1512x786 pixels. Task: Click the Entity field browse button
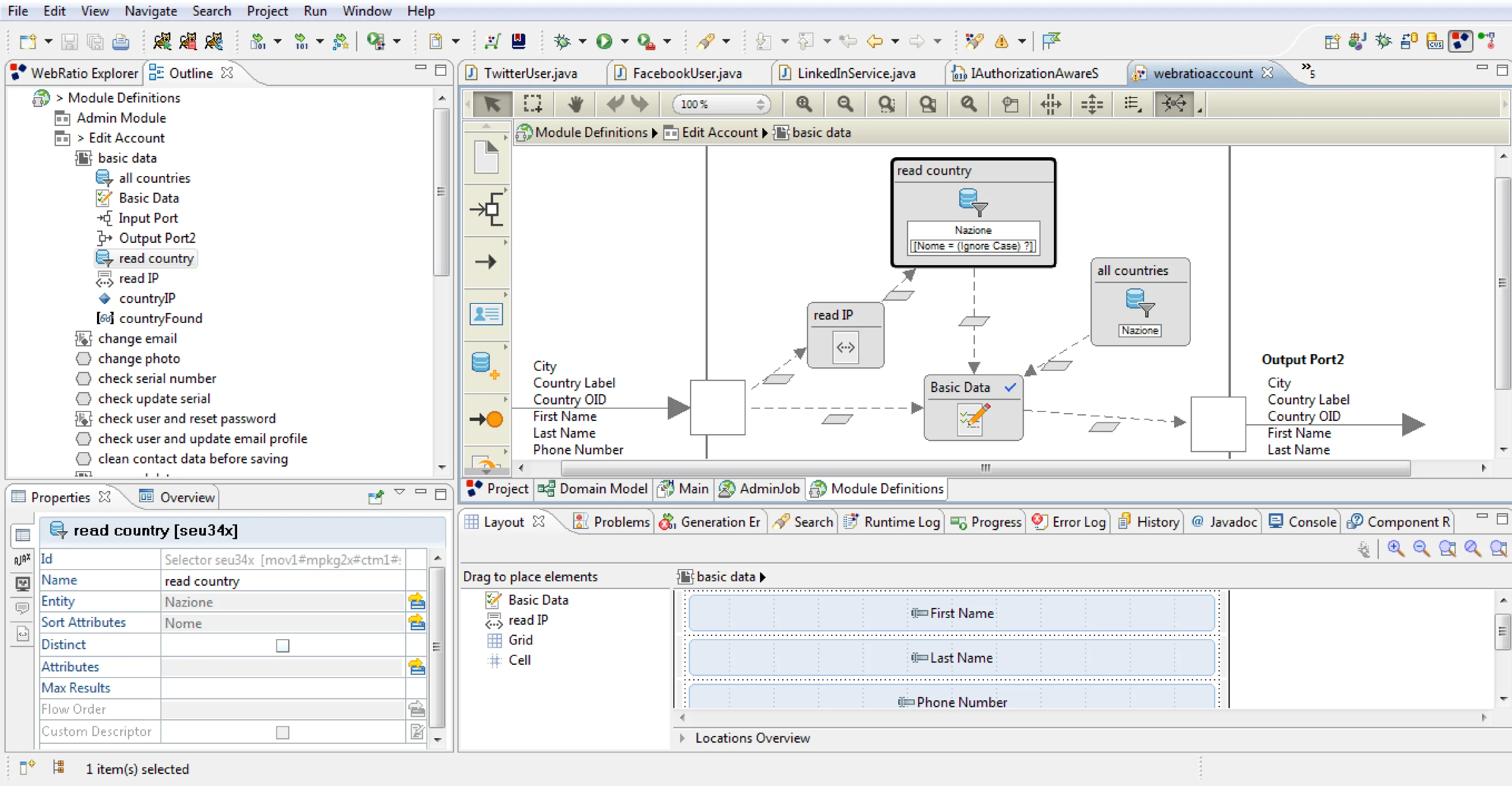coord(417,601)
